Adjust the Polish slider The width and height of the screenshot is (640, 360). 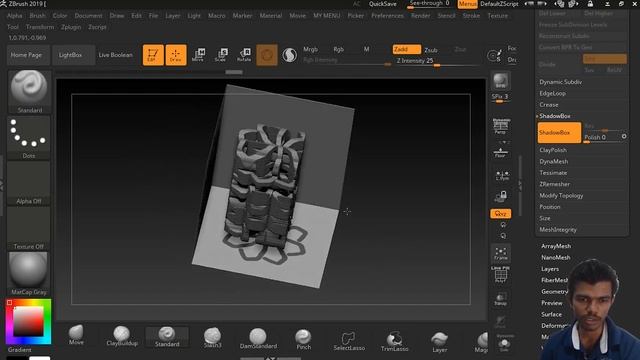coord(602,138)
